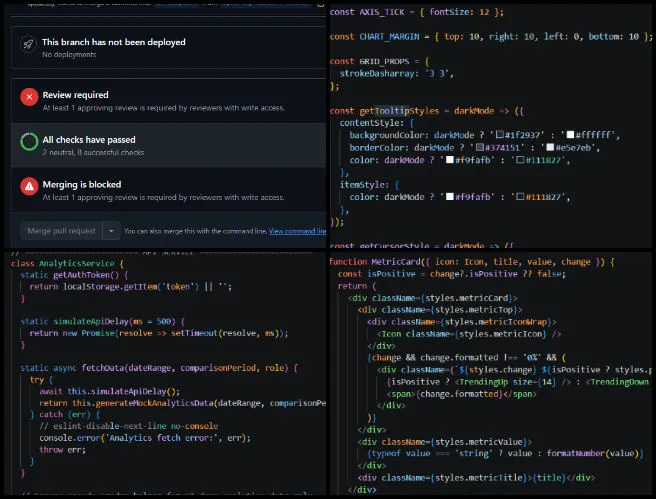Click the generateMockAnalyticsData call

(155, 403)
